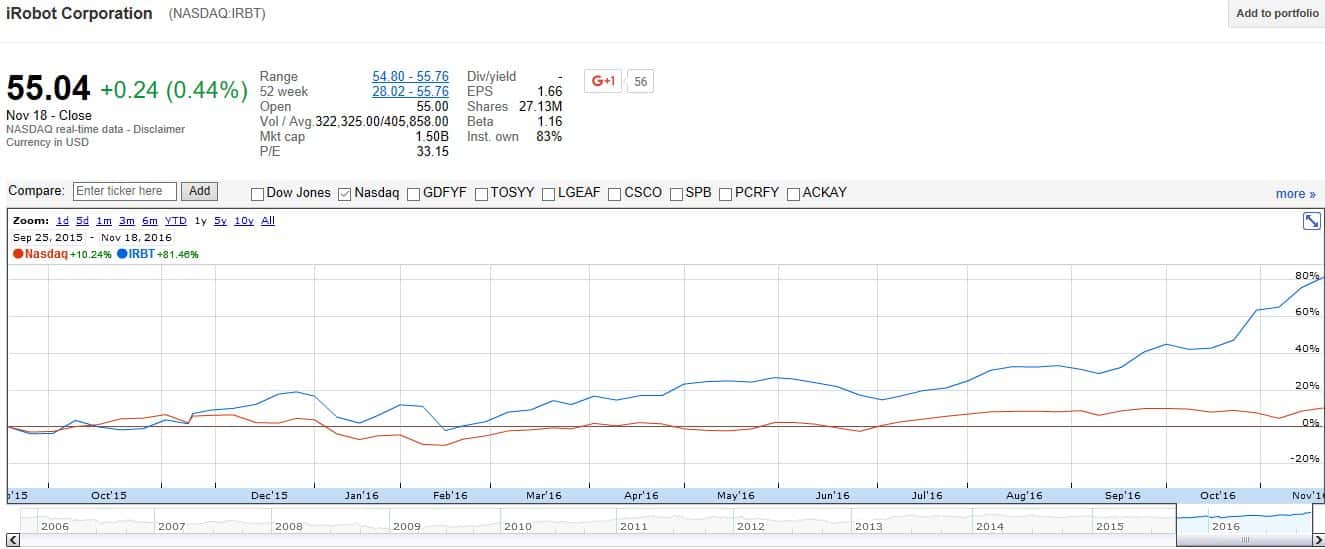Uncheck the Nasdaq comparison box
Image resolution: width=1325 pixels, height=549 pixels.
click(345, 194)
